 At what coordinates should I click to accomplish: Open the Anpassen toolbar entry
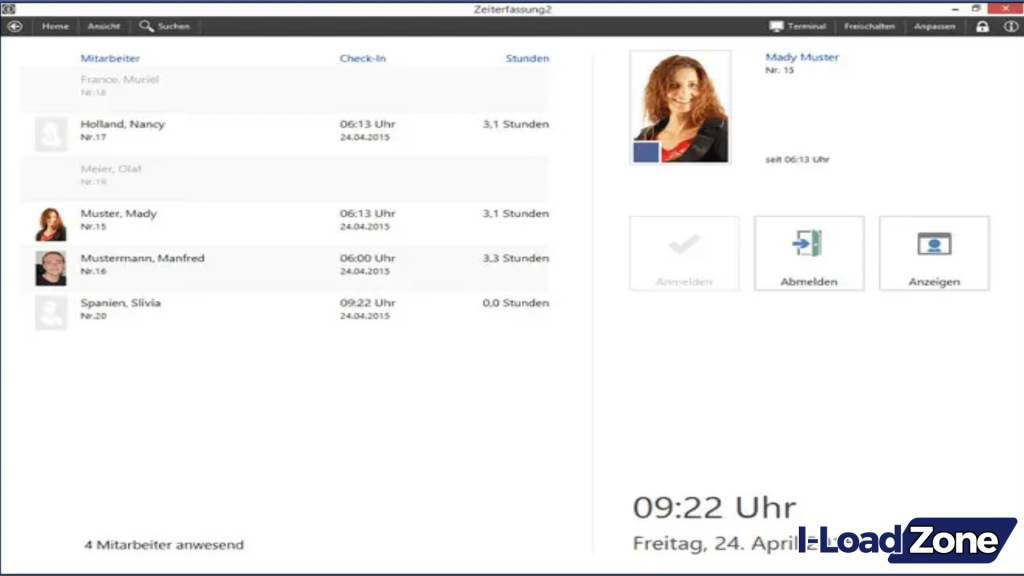(935, 26)
